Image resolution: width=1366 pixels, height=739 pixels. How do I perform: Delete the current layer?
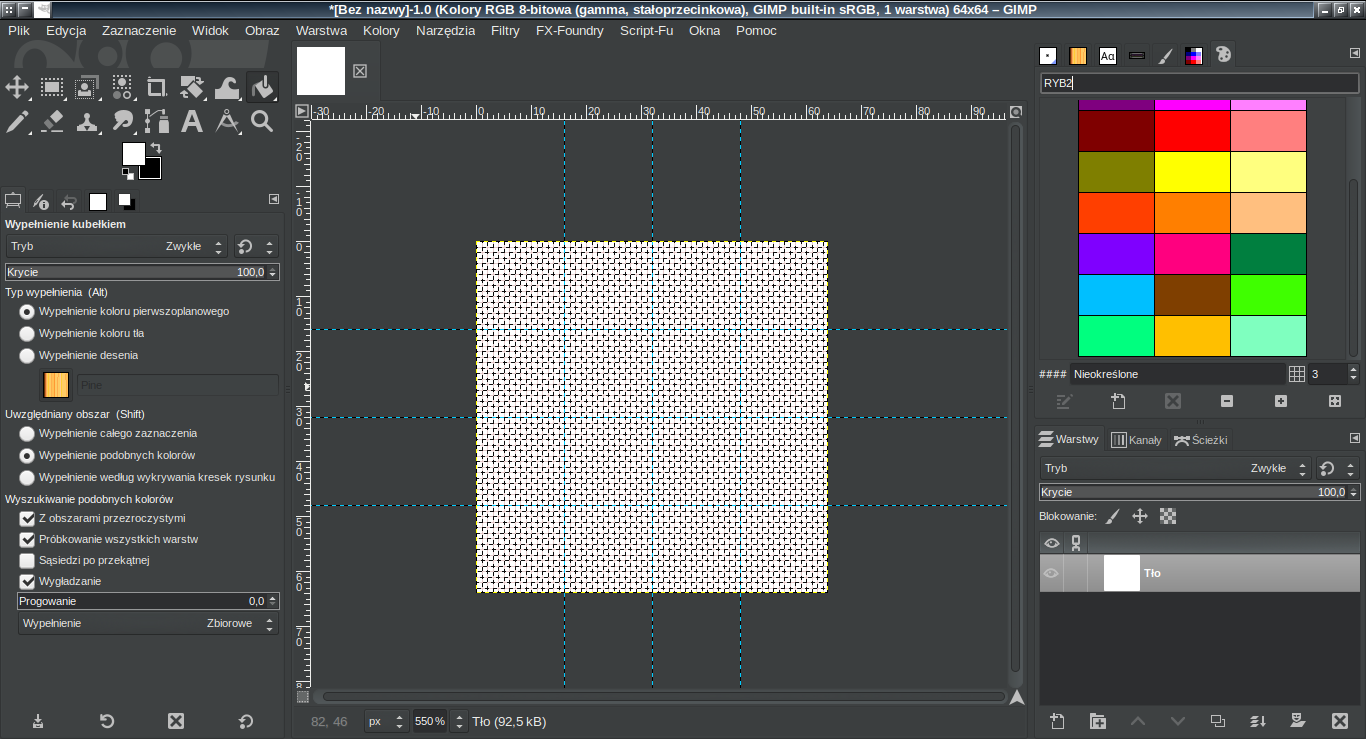point(1340,721)
